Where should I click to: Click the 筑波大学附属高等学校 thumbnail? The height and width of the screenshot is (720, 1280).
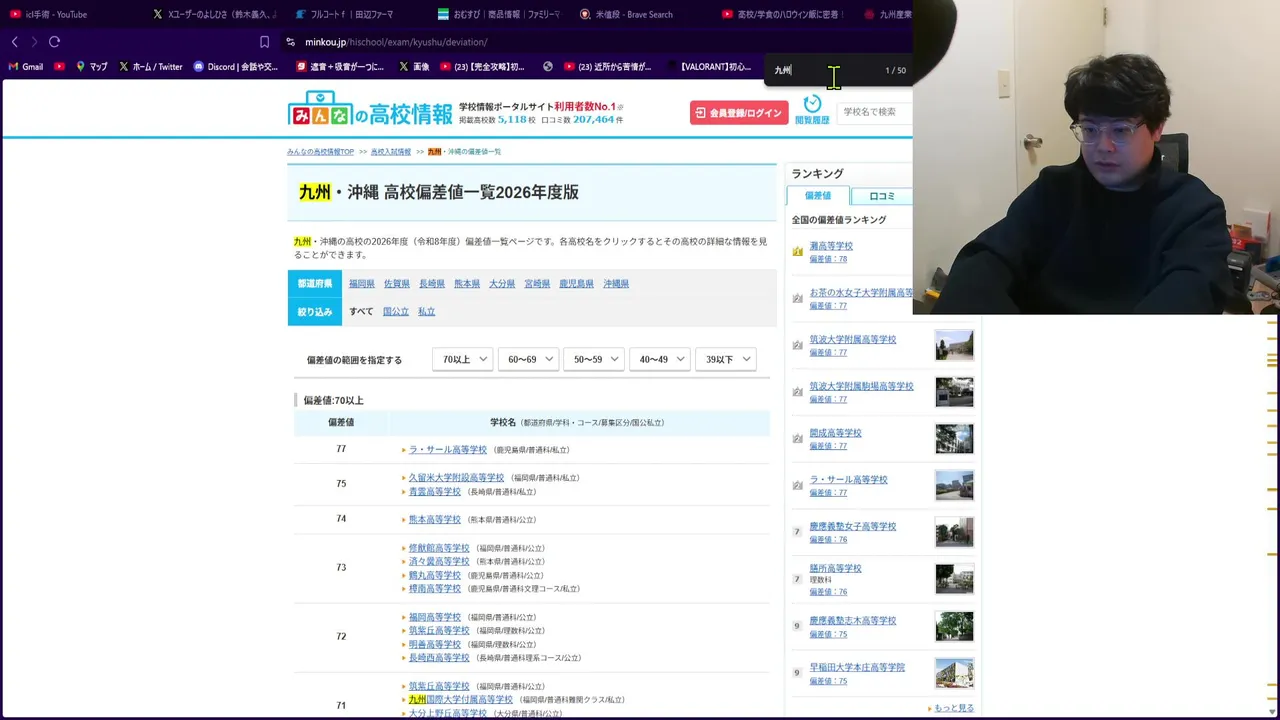point(954,345)
